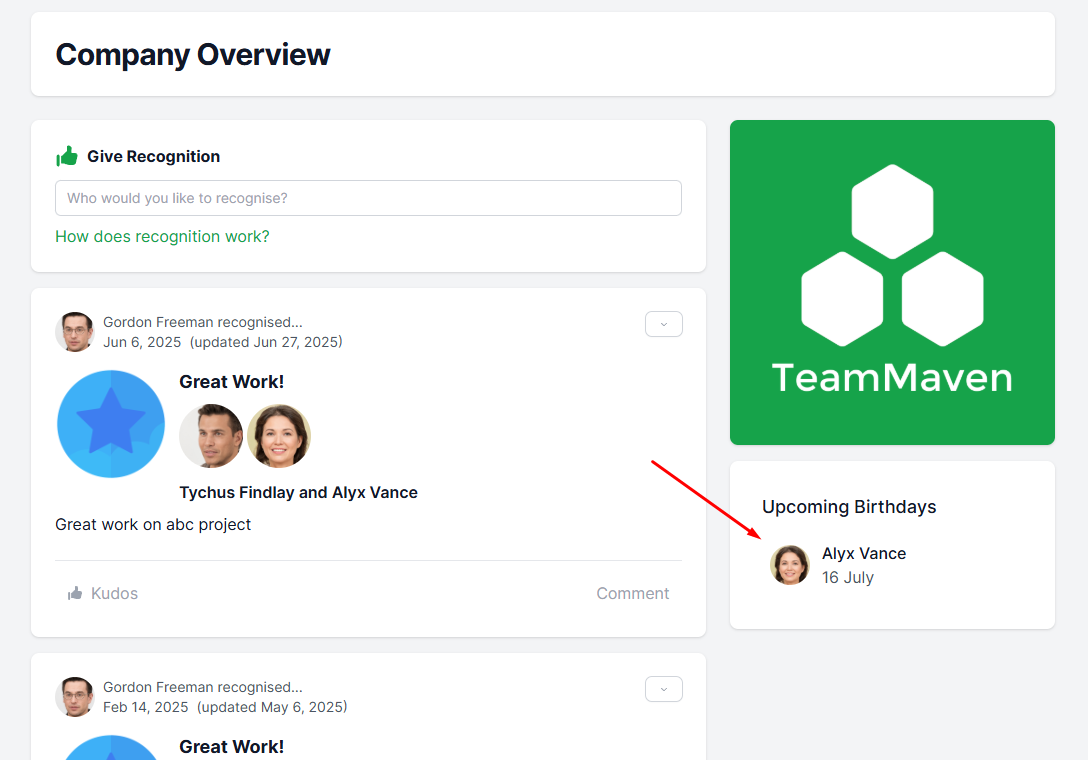The image size is (1088, 760).
Task: Click Gordon Freeman's avatar on Jun 6 post
Action: 75,332
